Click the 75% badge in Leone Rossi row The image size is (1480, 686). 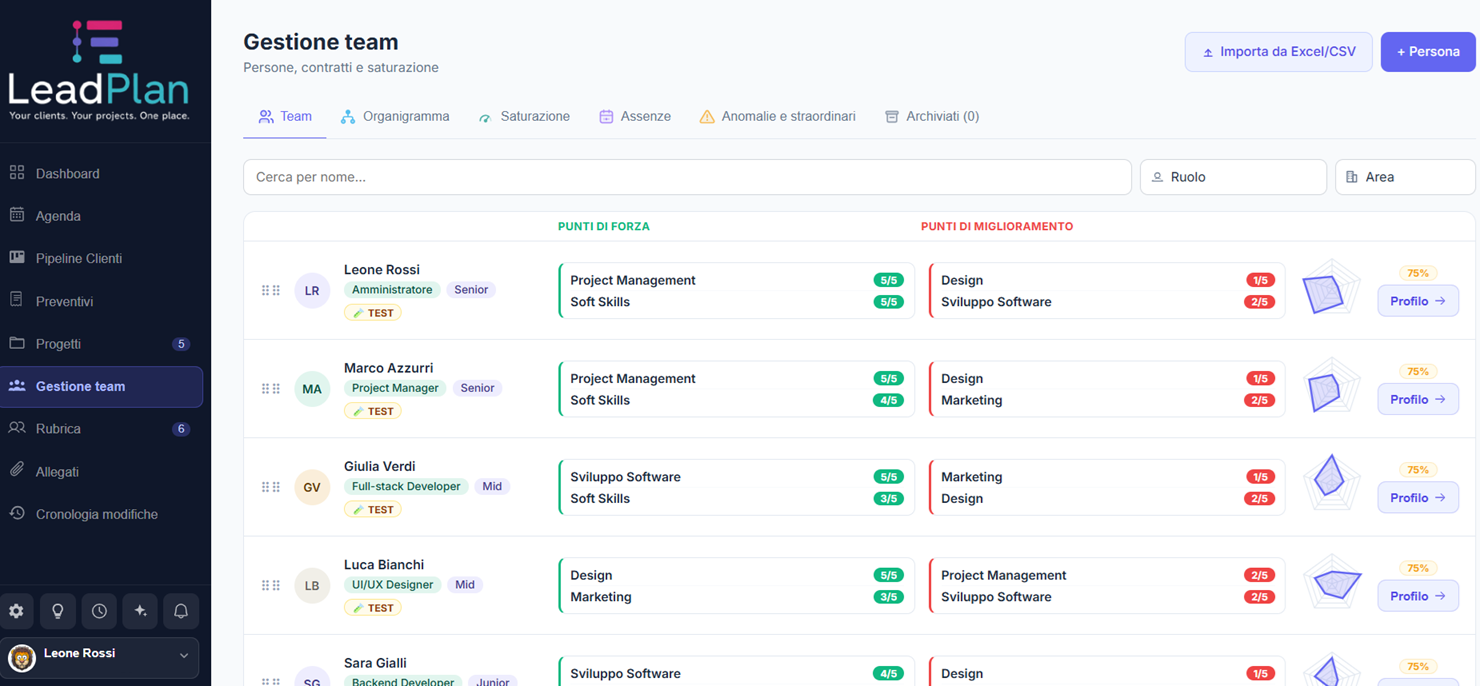[x=1418, y=273]
